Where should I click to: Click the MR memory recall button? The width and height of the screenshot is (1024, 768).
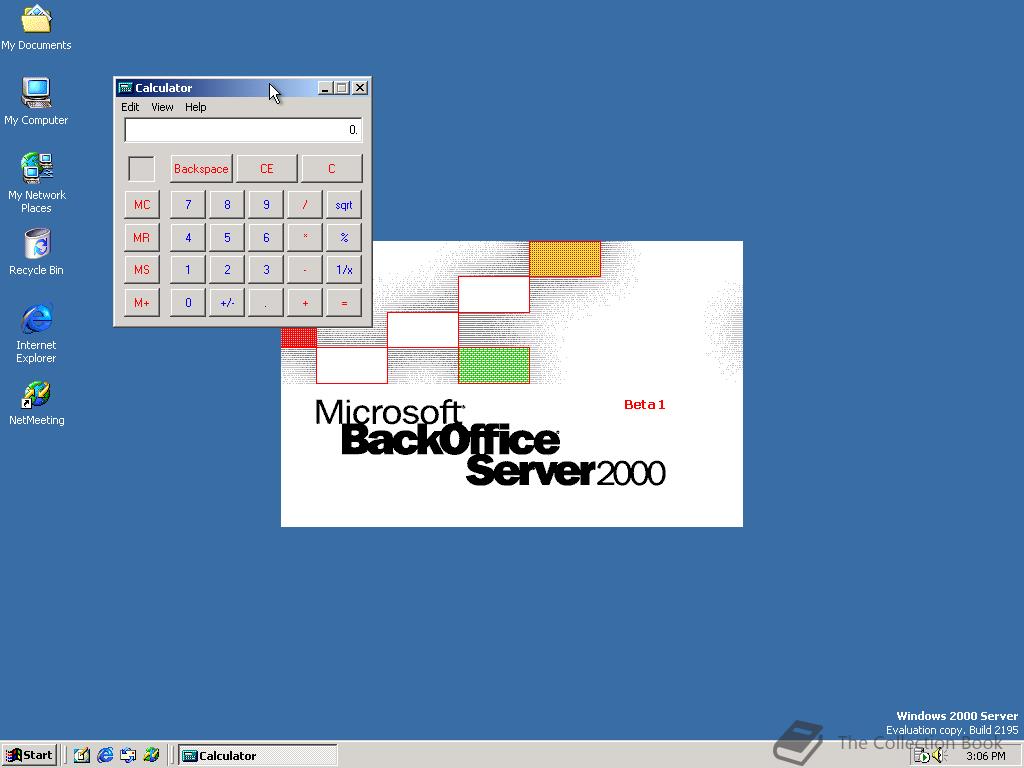(142, 237)
